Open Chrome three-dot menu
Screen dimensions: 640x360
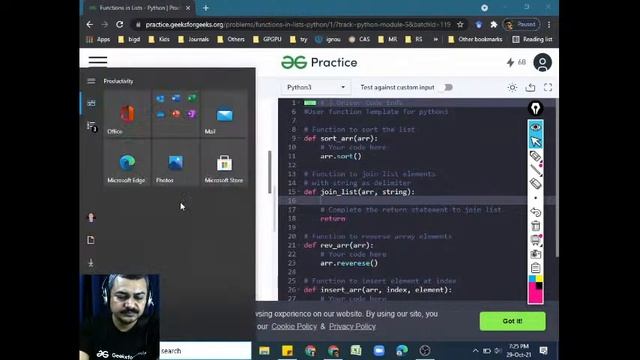click(549, 24)
